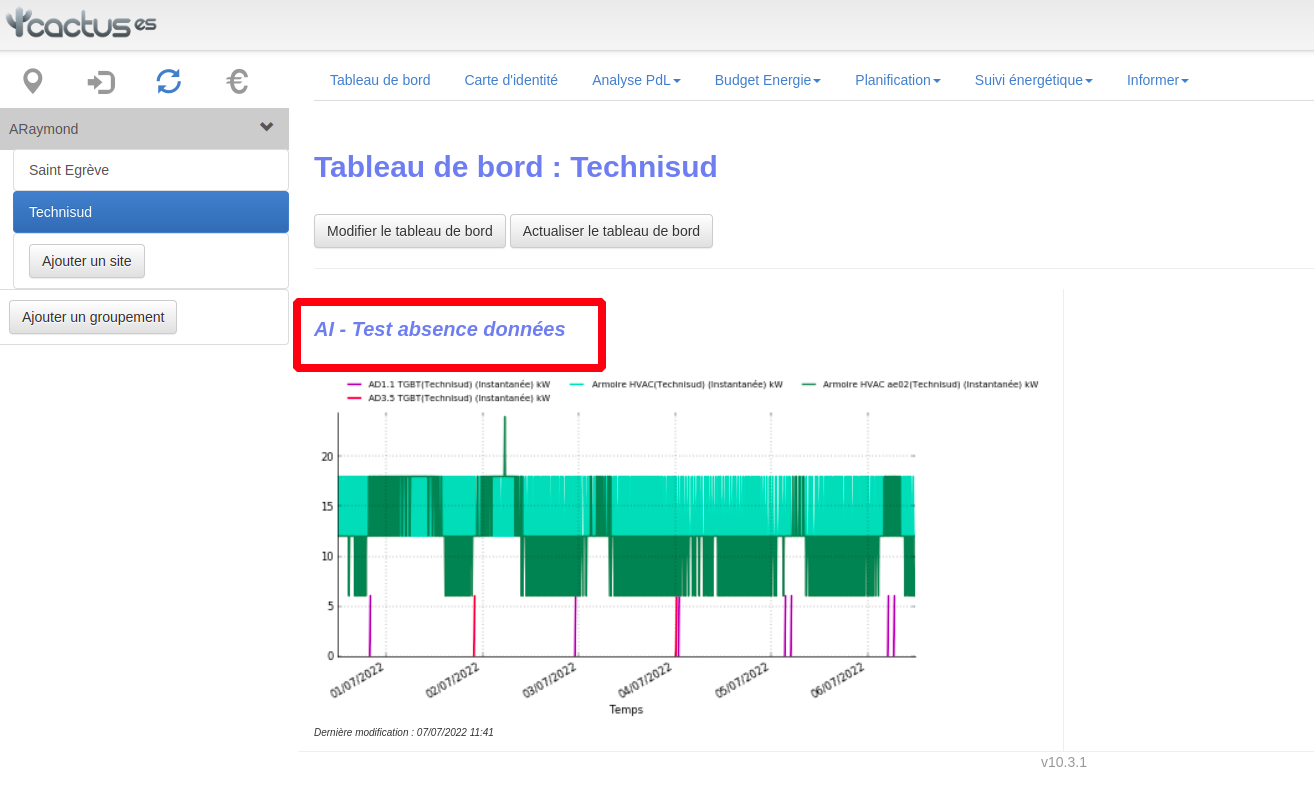Screen dimensions: 1314x789
Task: Click the blue refresh sync icon
Action: point(169,82)
